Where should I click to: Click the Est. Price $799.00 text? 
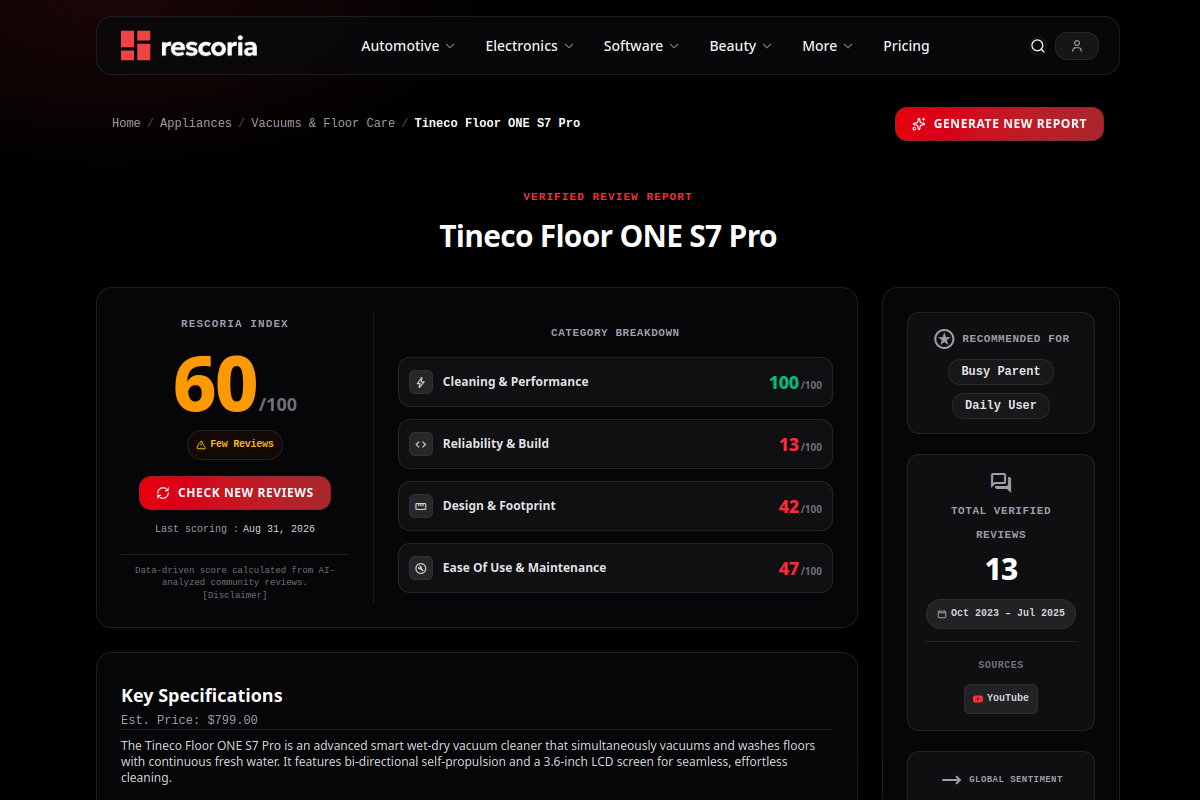click(x=189, y=720)
